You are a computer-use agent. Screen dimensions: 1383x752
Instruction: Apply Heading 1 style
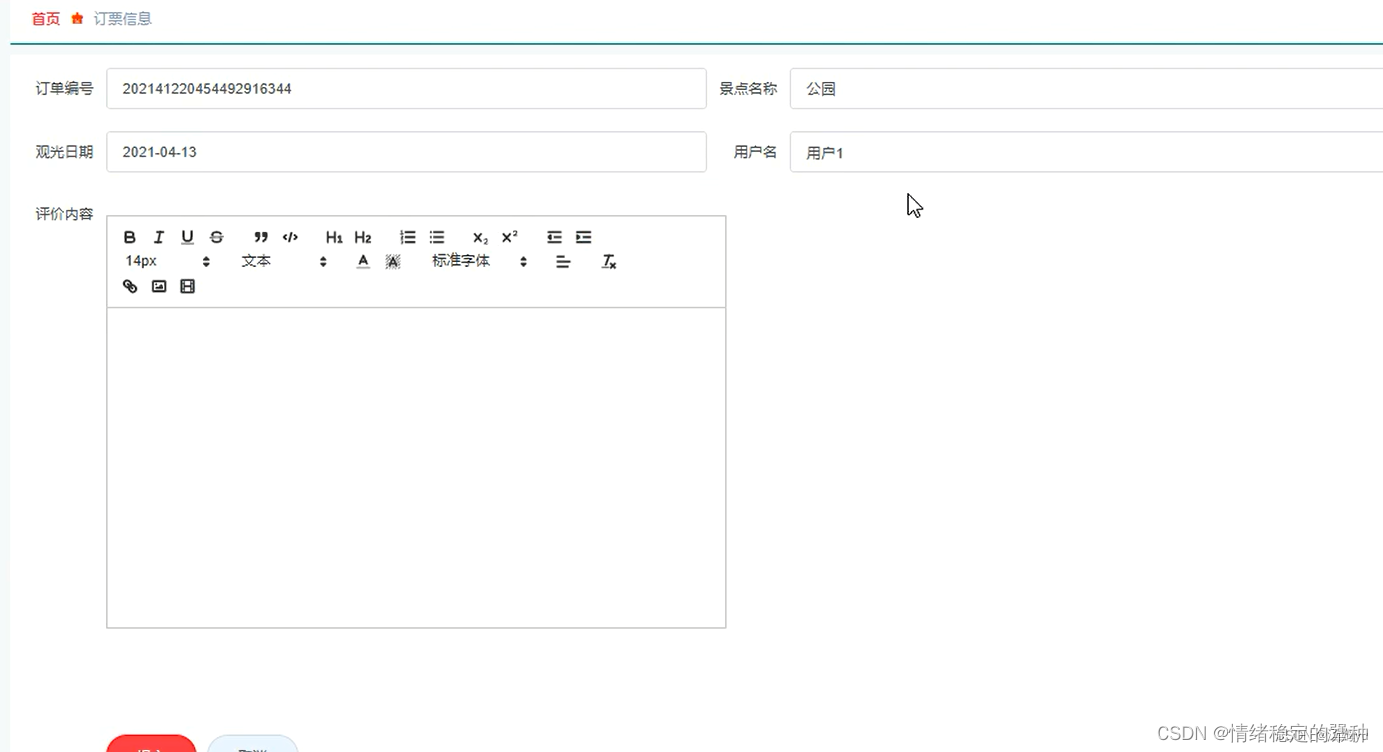(334, 237)
